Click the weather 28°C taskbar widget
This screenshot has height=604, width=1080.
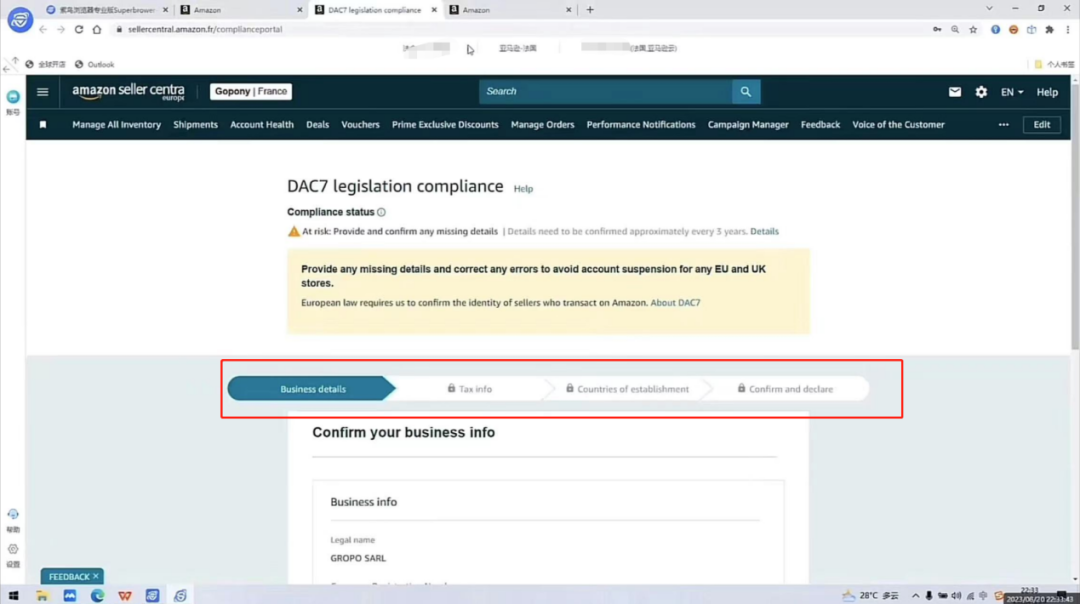point(871,596)
